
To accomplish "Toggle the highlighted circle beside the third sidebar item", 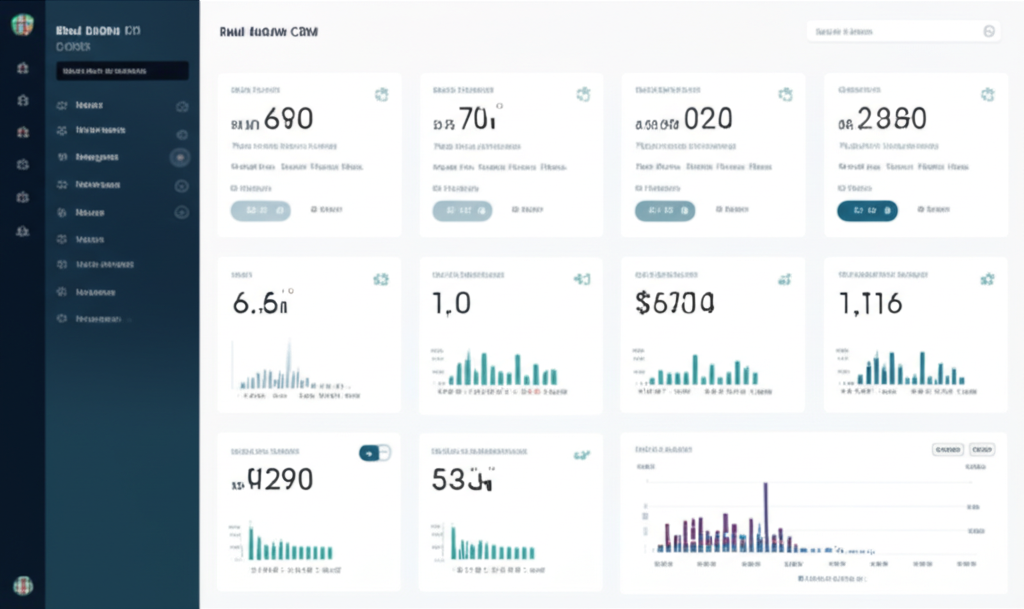I will 181,157.
